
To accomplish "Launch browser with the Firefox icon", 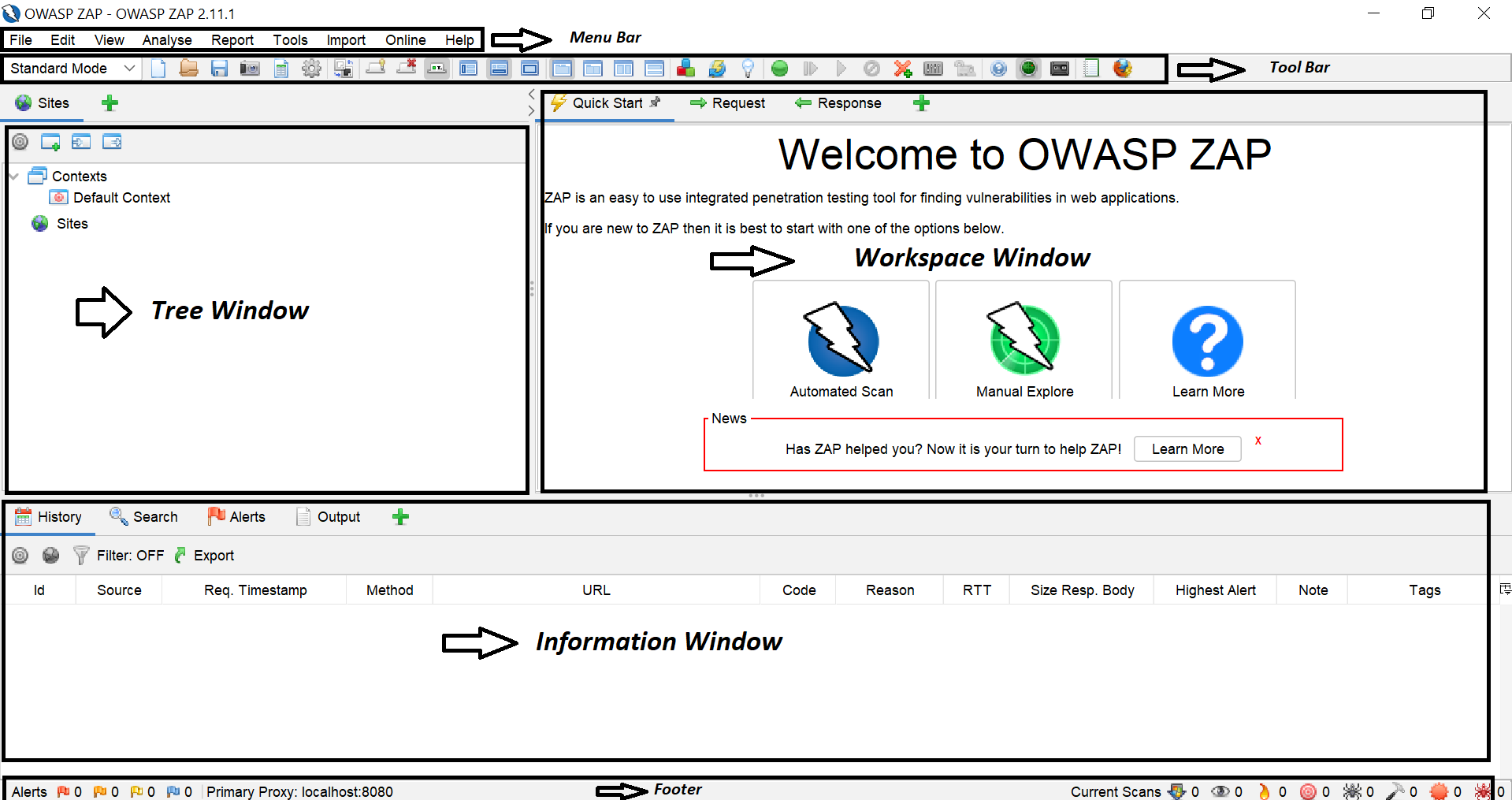I will tap(1123, 69).
